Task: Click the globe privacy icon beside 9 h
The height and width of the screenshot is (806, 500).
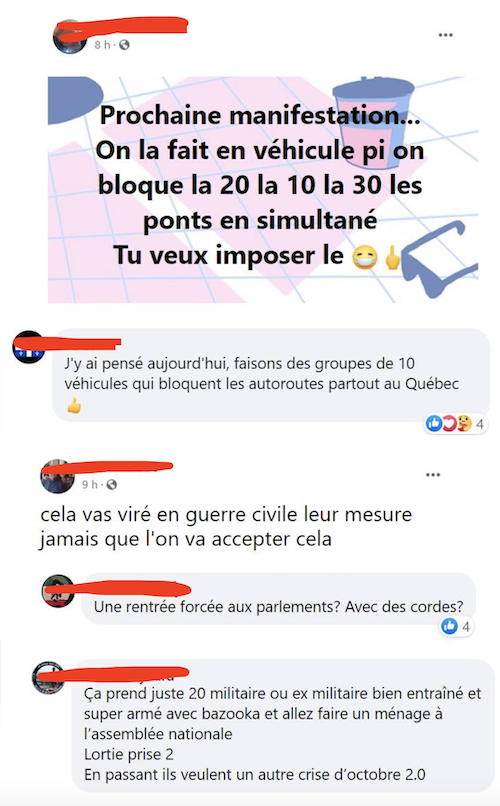Action: (x=112, y=485)
